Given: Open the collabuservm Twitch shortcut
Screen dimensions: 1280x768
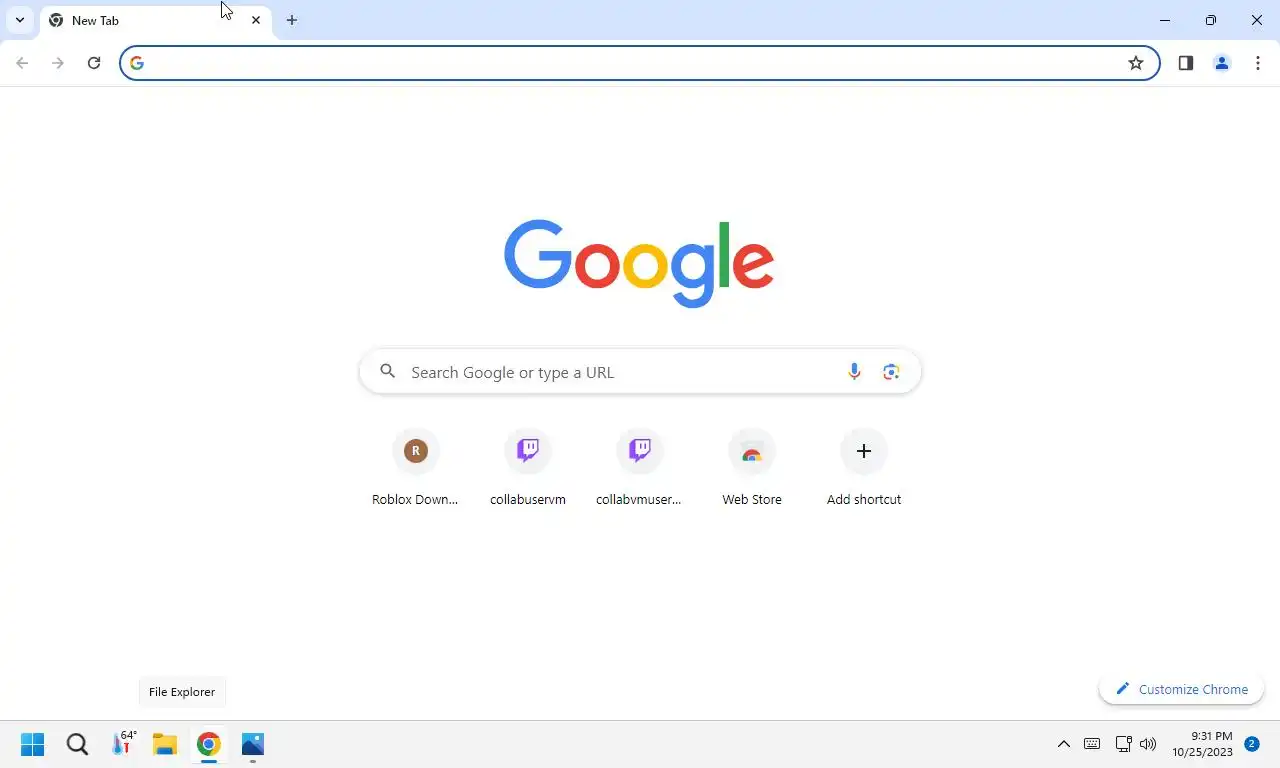Looking at the screenshot, I should point(528,469).
